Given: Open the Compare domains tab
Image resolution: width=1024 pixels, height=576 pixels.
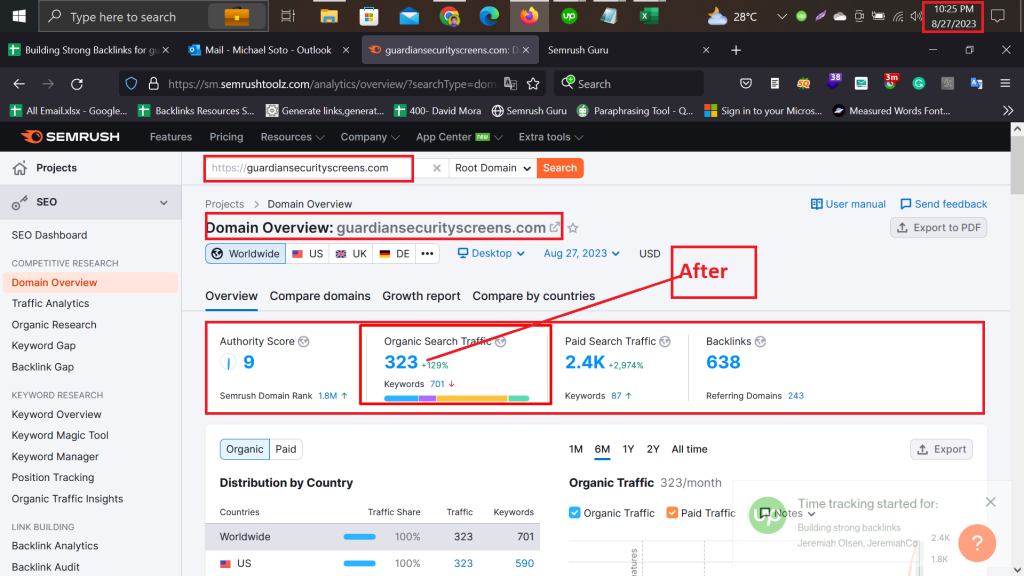Looking at the screenshot, I should point(320,296).
